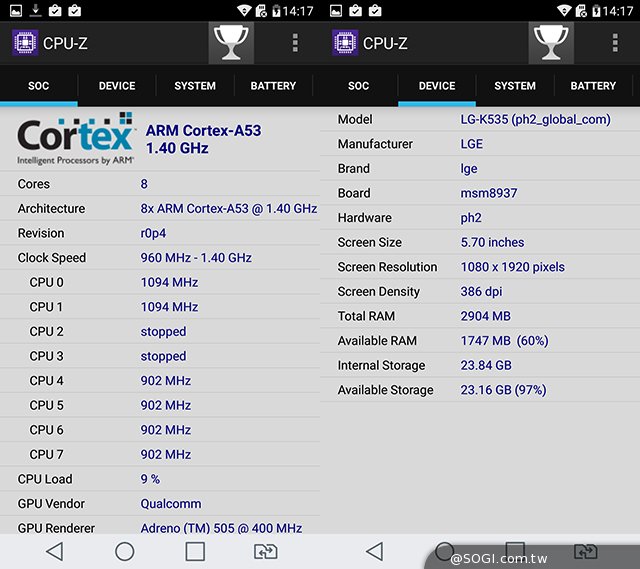The height and width of the screenshot is (569, 640).
Task: Tap the GPU Renderer Adreno 505 value
Action: click(x=221, y=528)
